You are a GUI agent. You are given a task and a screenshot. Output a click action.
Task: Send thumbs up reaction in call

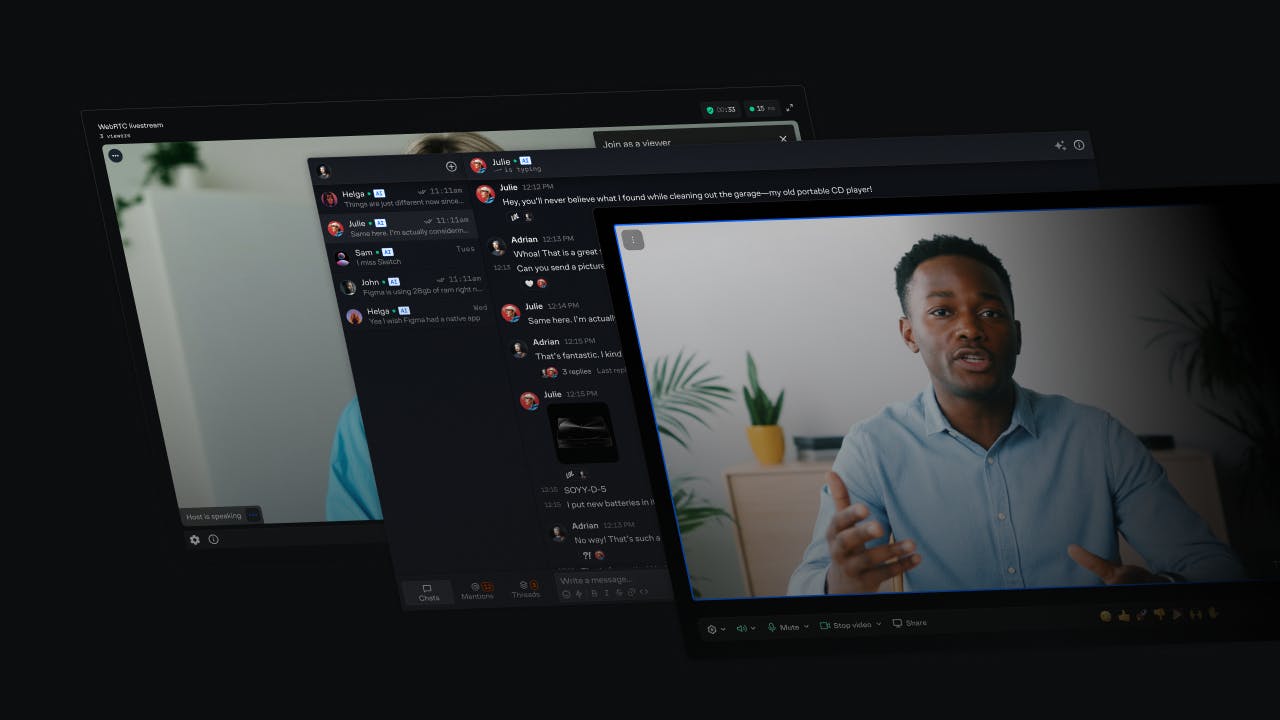tap(1124, 616)
